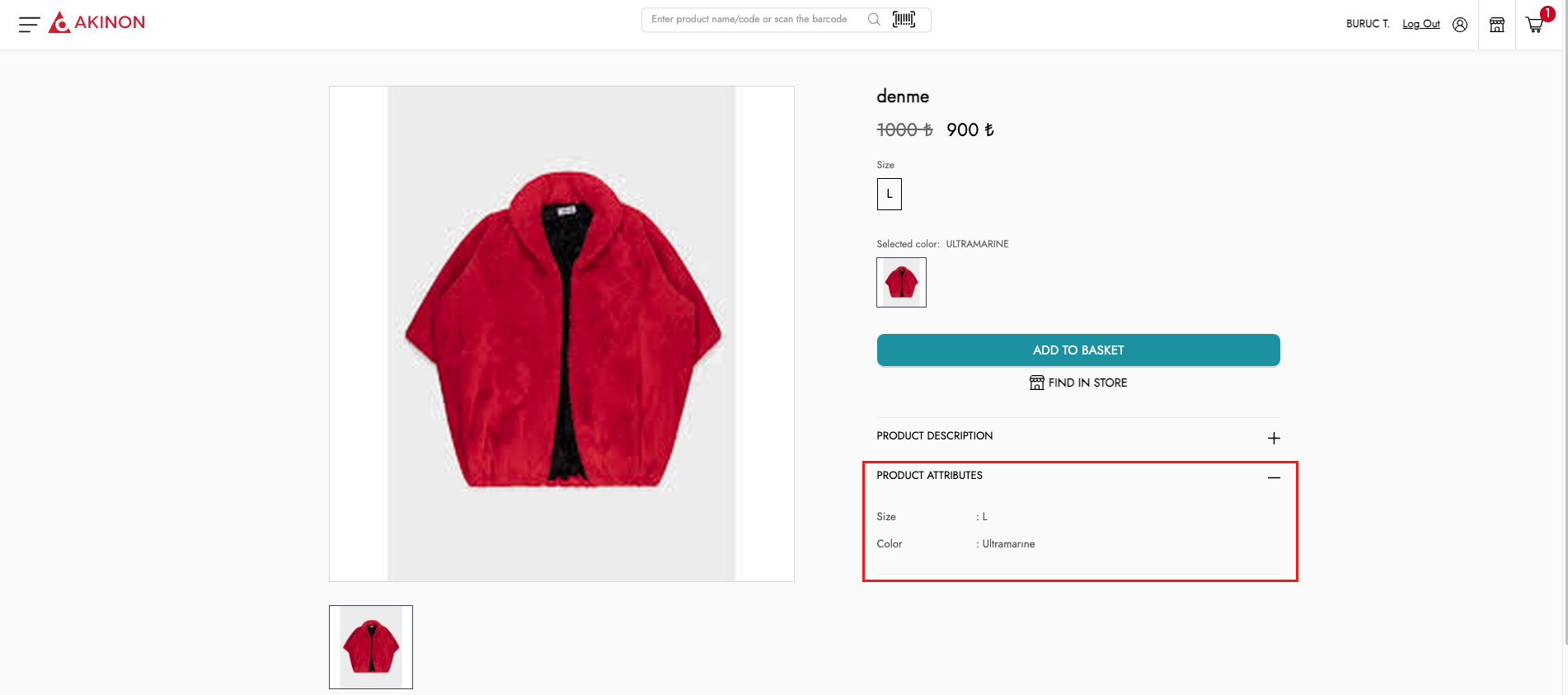
Task: Click the Find in Store text link
Action: coord(1087,383)
